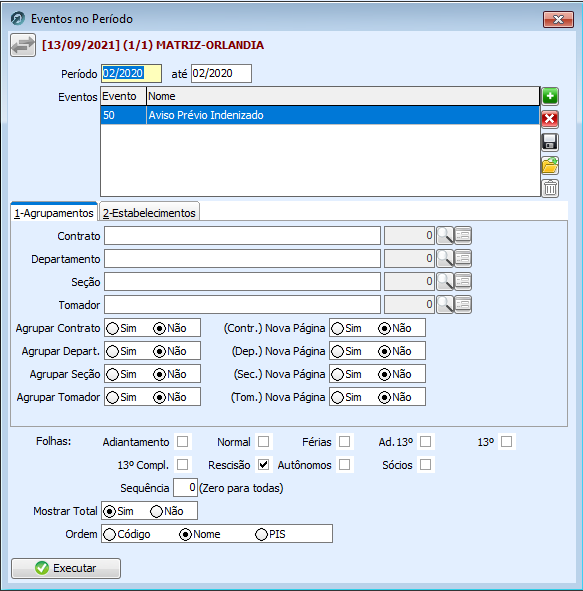Image resolution: width=583 pixels, height=591 pixels.
Task: Click the trash can delete list icon
Action: coord(550,188)
